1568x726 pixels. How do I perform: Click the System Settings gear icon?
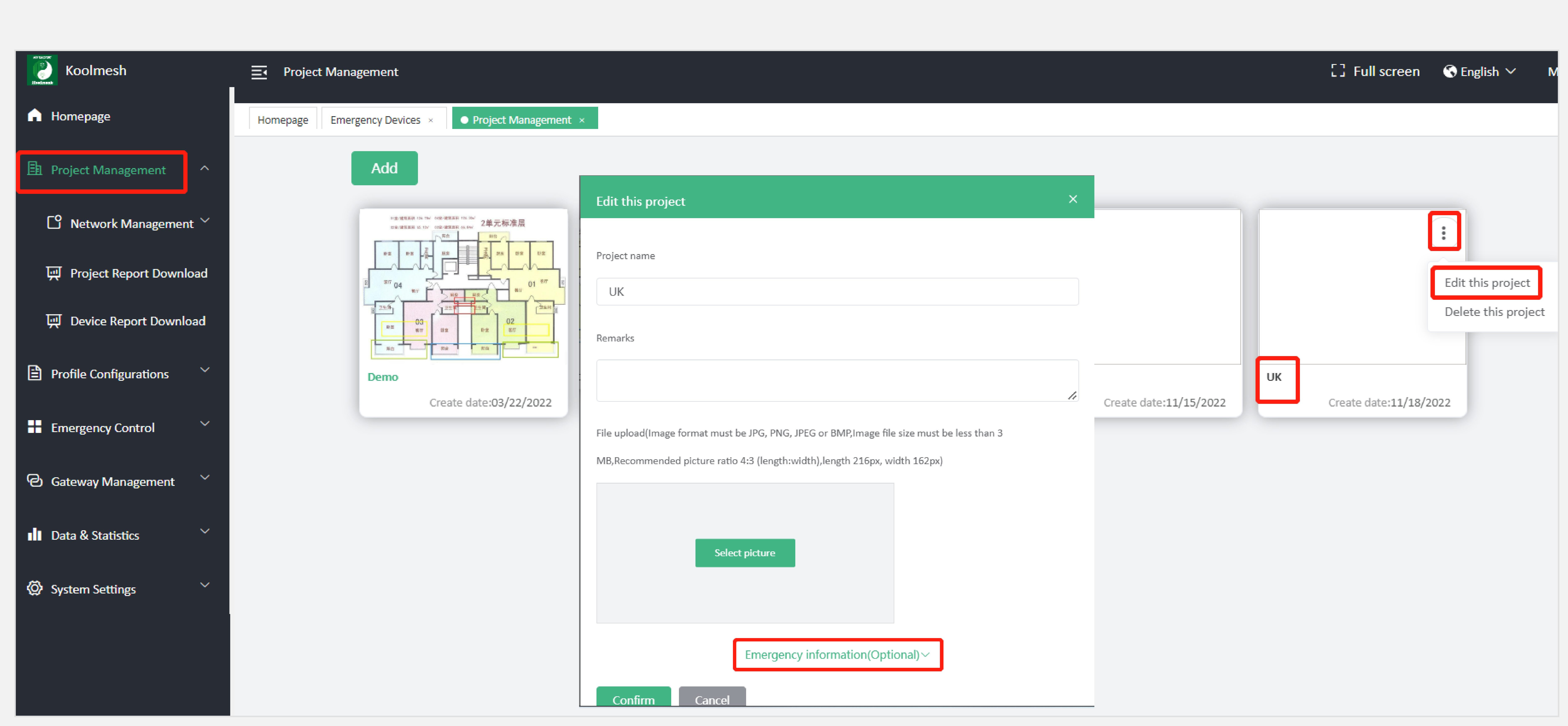[x=35, y=588]
